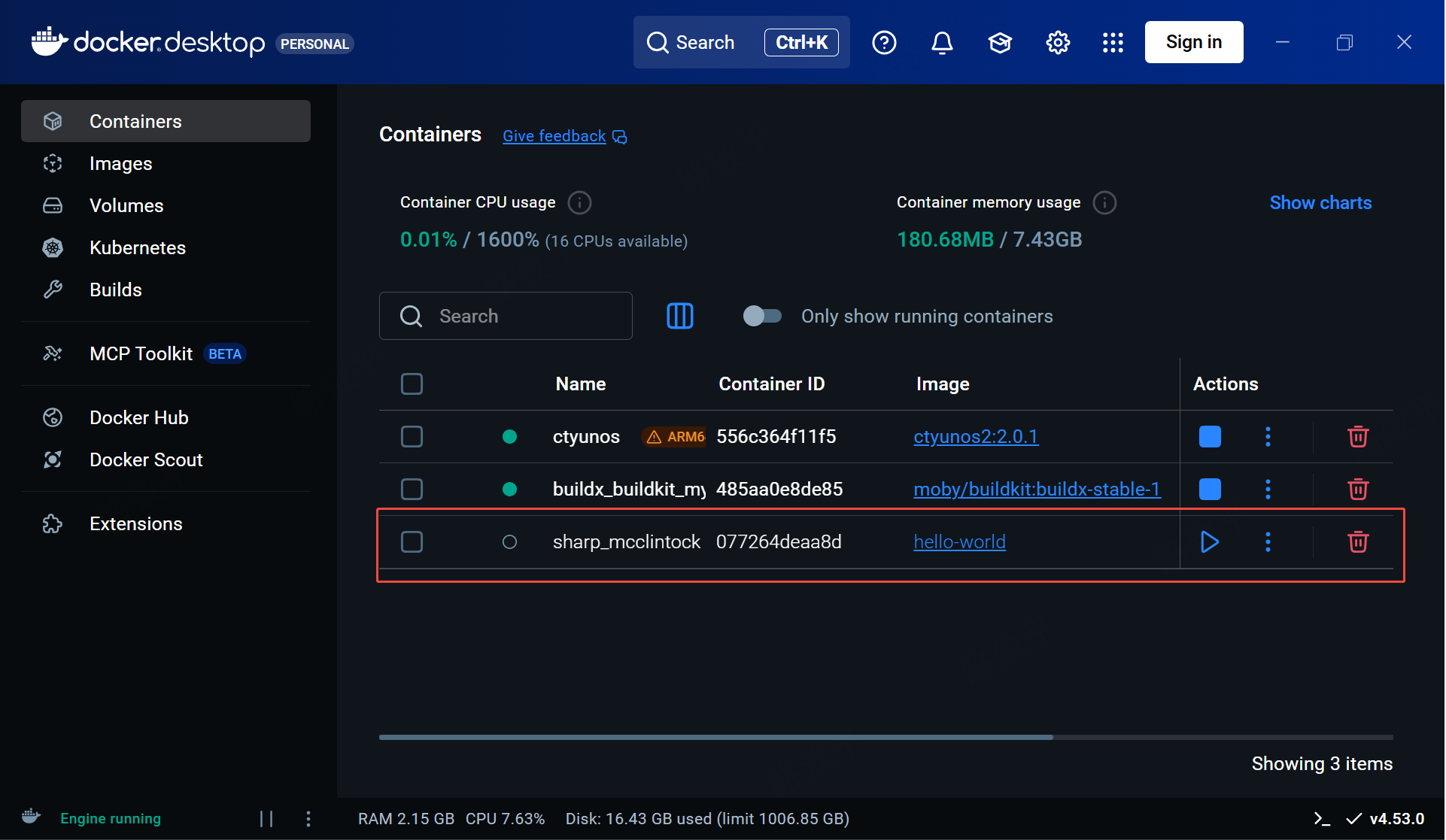Delete the buildx_buildkit container
The width and height of the screenshot is (1446, 840).
pyautogui.click(x=1357, y=489)
